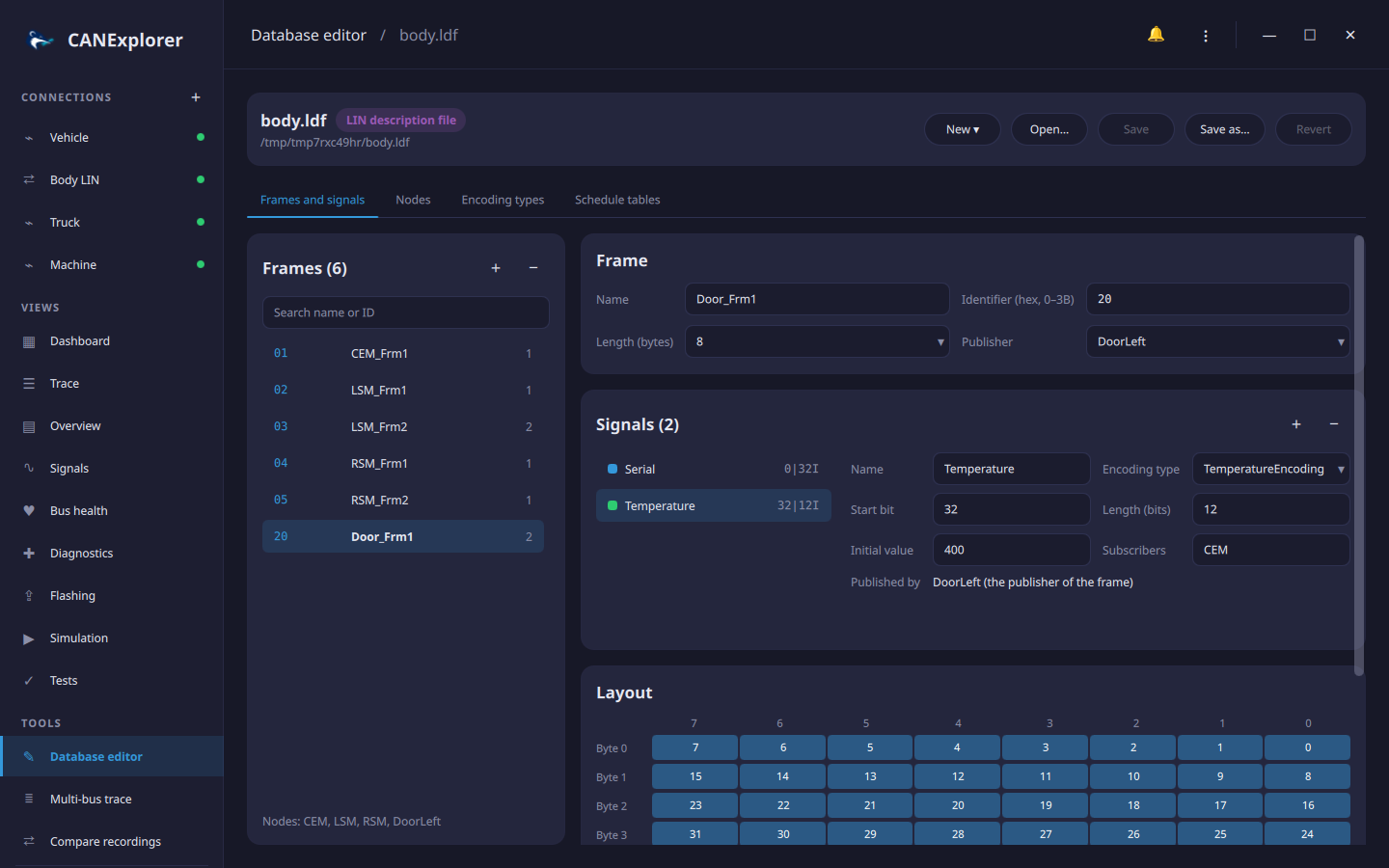Open the Multi-bus trace tool
Image resolution: width=1389 pixels, height=868 pixels.
pos(112,800)
